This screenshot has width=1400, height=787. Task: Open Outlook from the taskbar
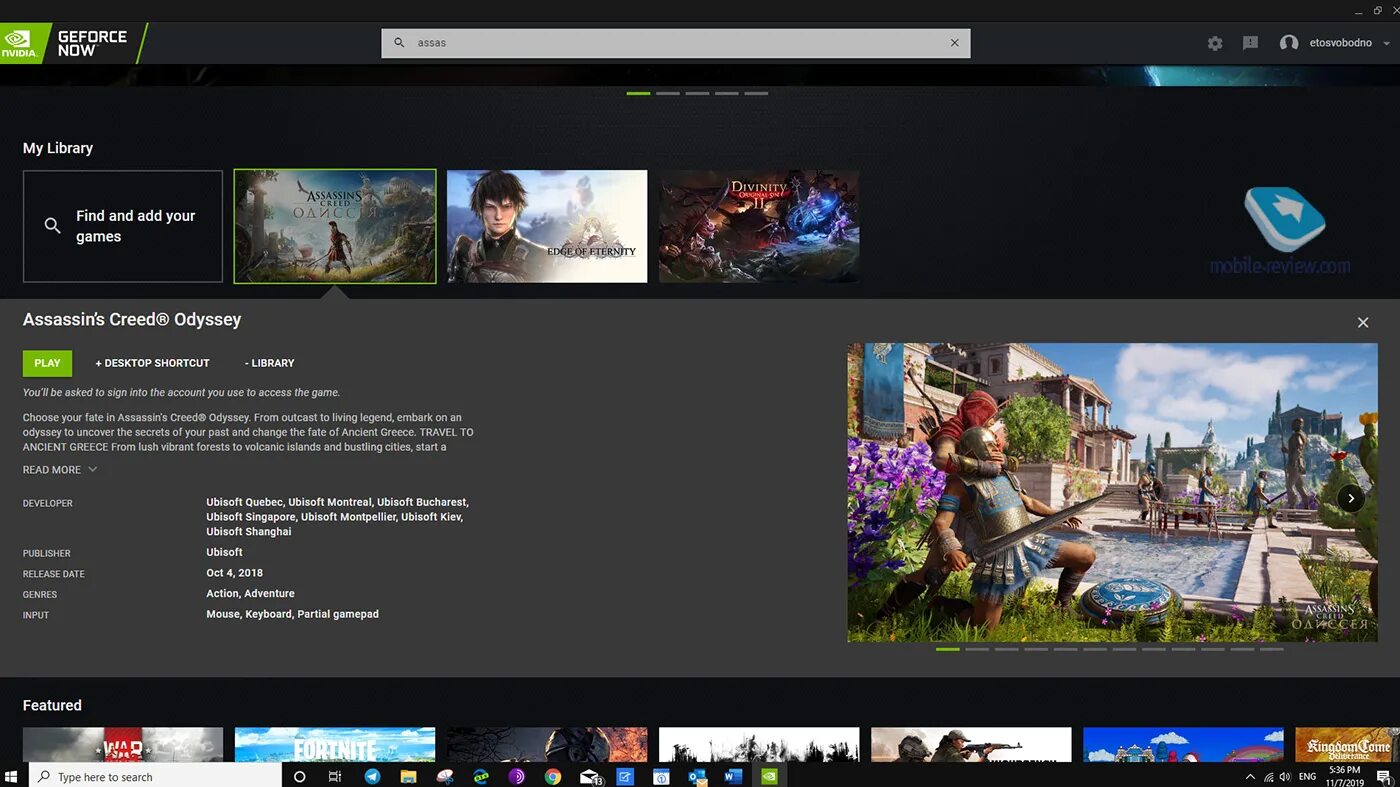tap(697, 776)
